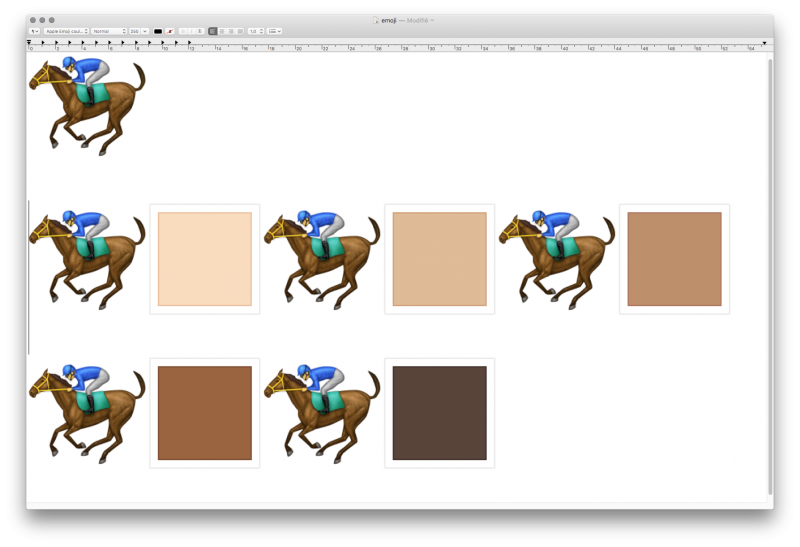
Task: Open the Apple Emoji font family dropdown
Action: [66, 31]
